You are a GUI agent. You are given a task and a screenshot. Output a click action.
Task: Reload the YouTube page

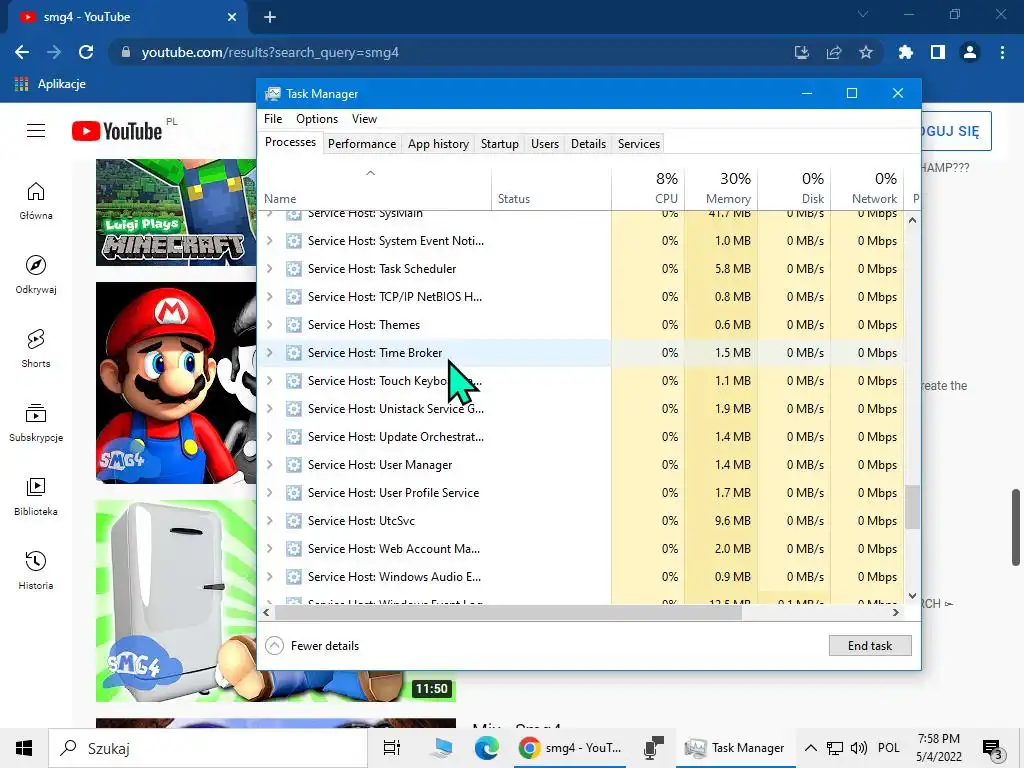coord(86,52)
